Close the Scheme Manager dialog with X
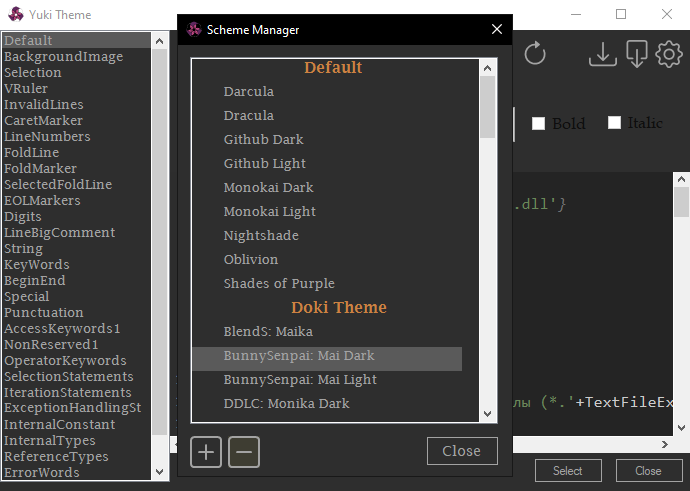Image resolution: width=690 pixels, height=491 pixels. coord(497,29)
